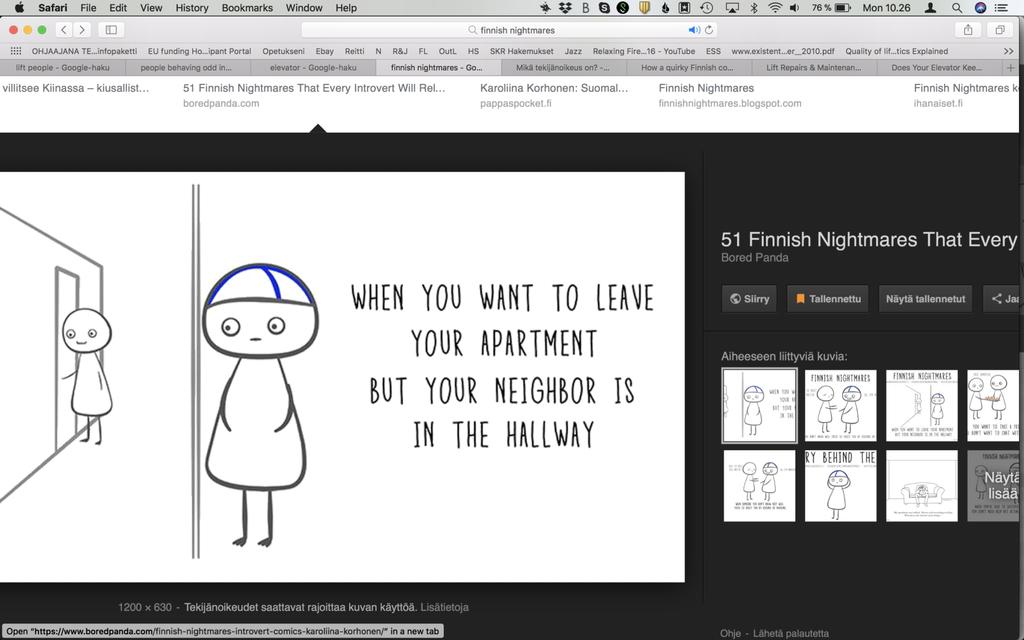The height and width of the screenshot is (640, 1024).
Task: Select the first related thumbnail with white border
Action: (x=759, y=406)
